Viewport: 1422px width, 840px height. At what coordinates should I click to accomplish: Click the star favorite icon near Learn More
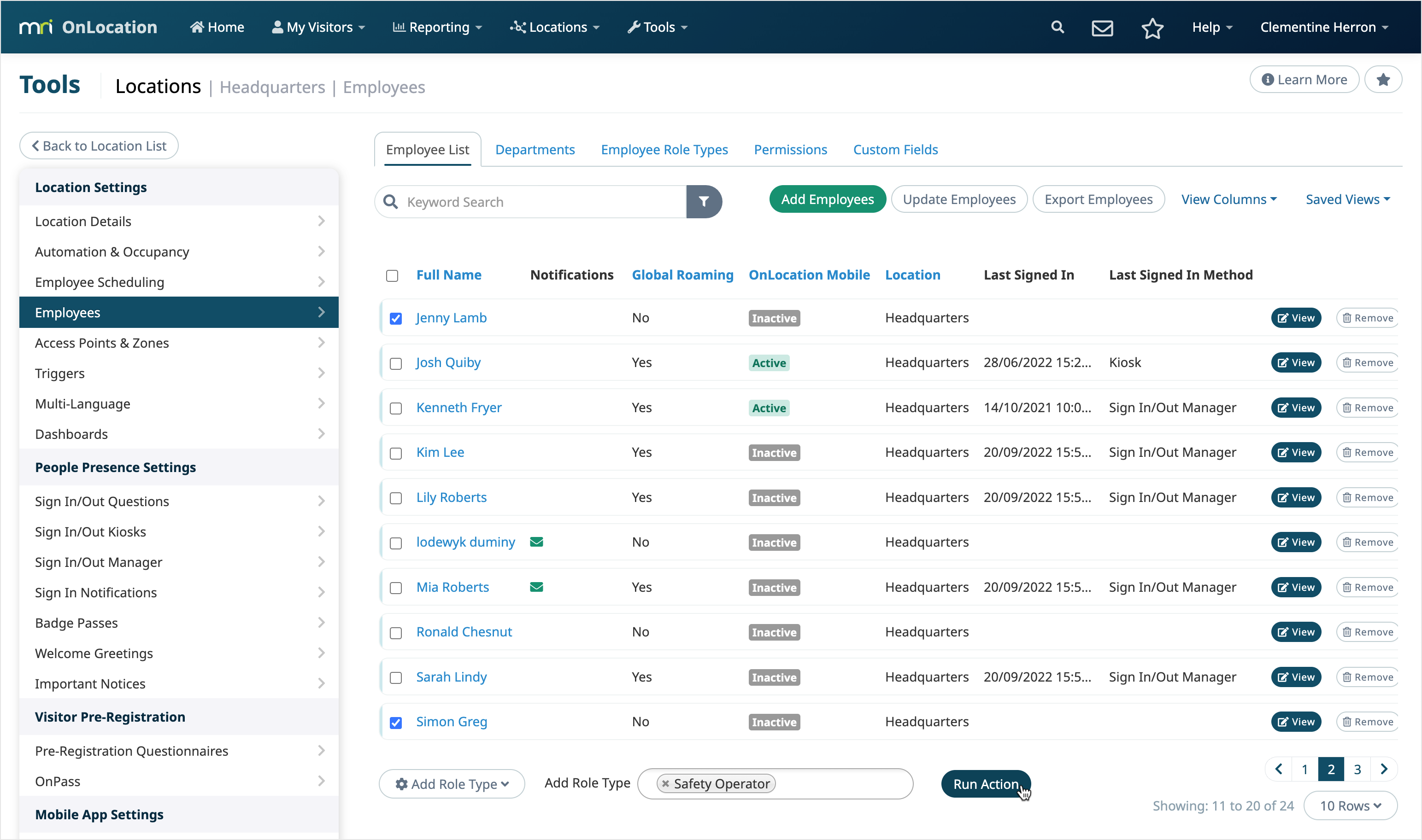click(1384, 79)
